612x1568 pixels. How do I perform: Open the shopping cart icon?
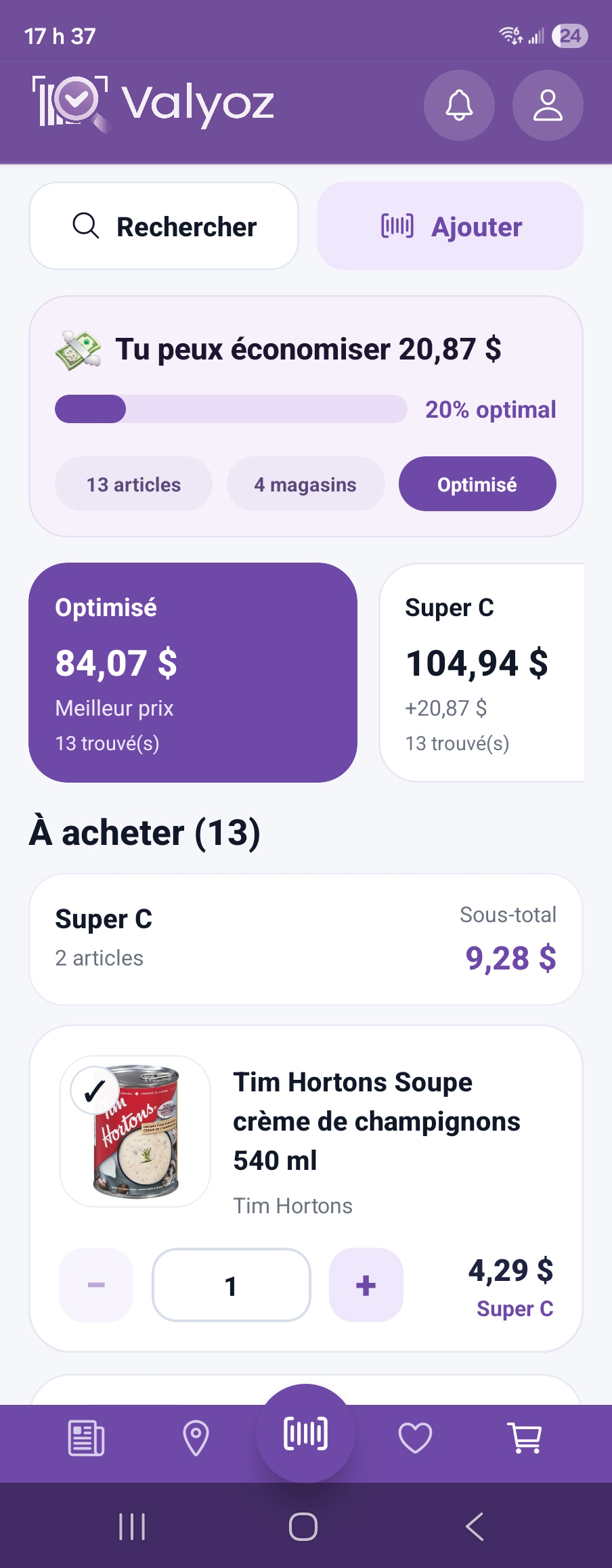525,1438
